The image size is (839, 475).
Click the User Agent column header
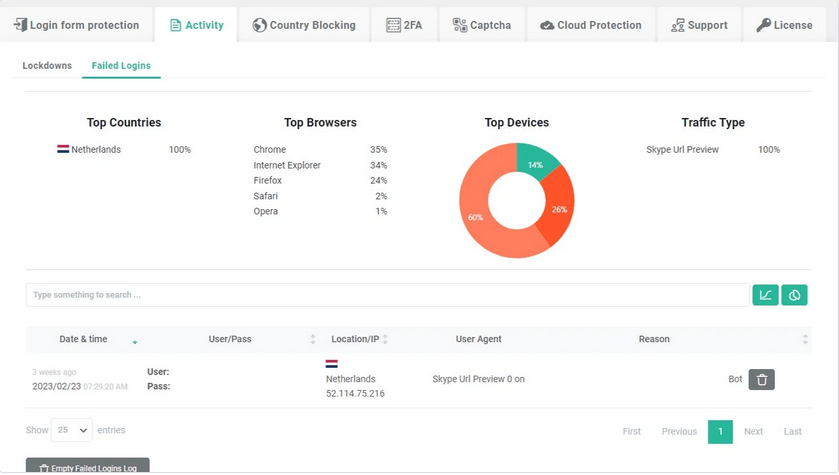[x=478, y=339]
